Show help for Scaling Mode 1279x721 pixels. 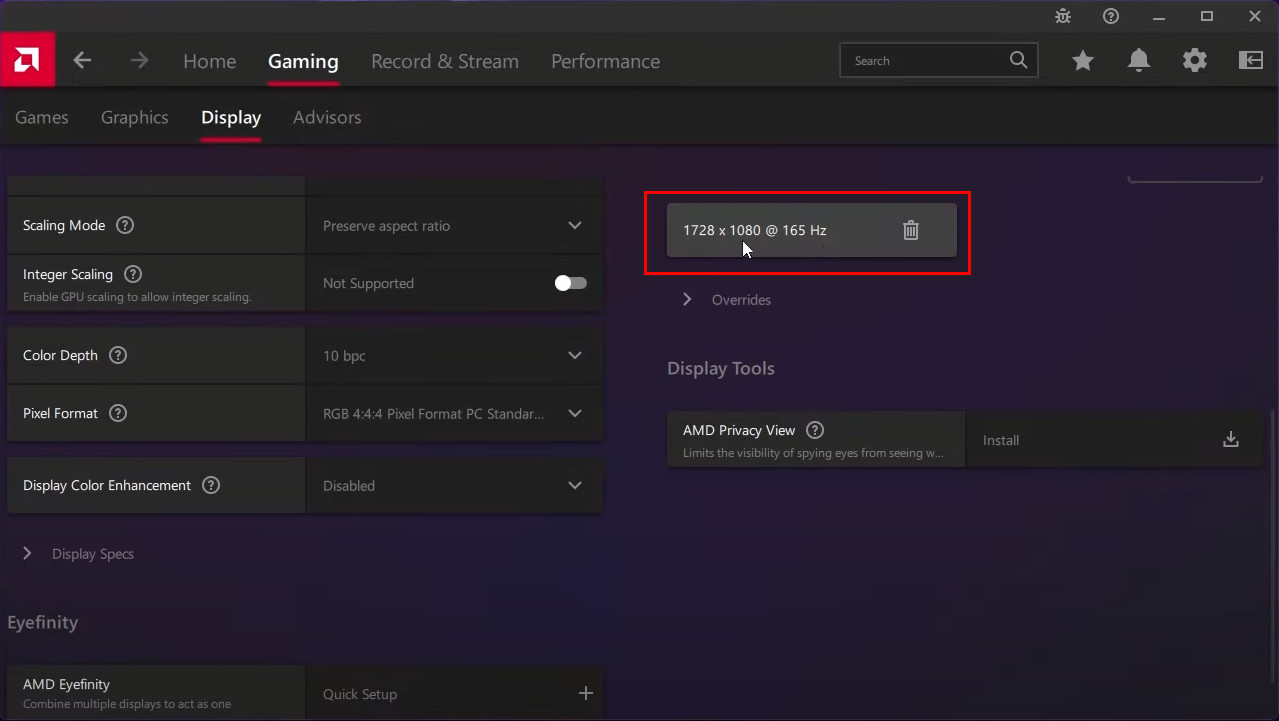(125, 225)
